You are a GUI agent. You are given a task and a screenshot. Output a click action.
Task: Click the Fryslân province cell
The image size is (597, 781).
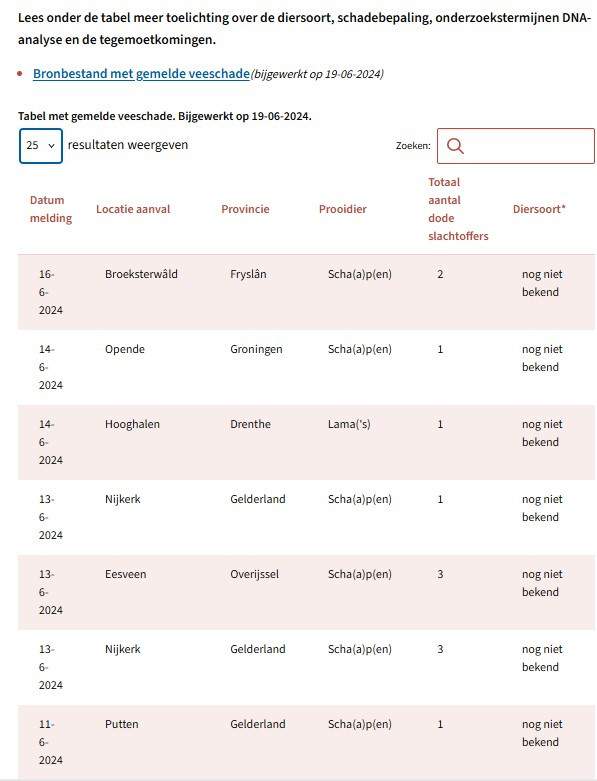pyautogui.click(x=248, y=274)
